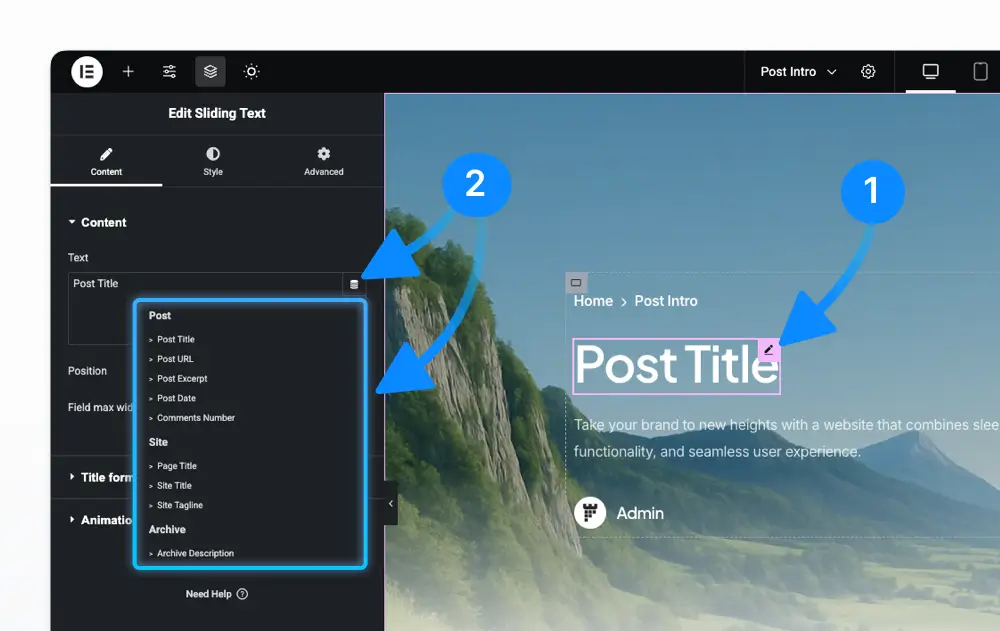Click the pink edit pencil on Post Title

[769, 350]
